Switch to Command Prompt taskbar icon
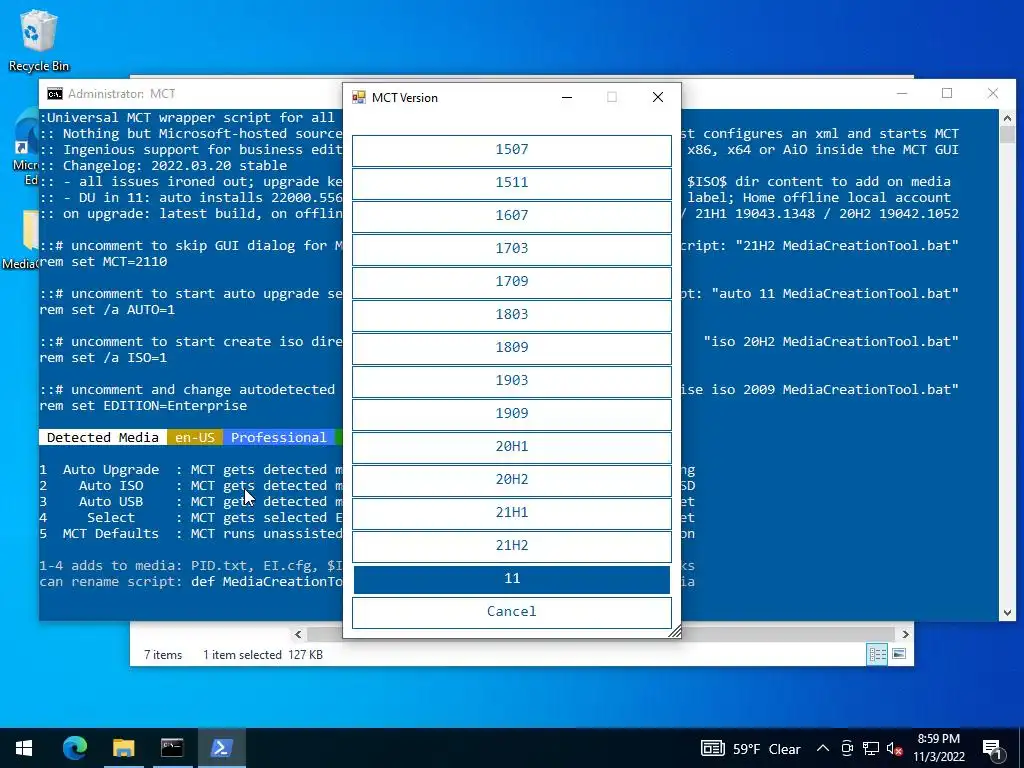The image size is (1024, 768). [172, 748]
